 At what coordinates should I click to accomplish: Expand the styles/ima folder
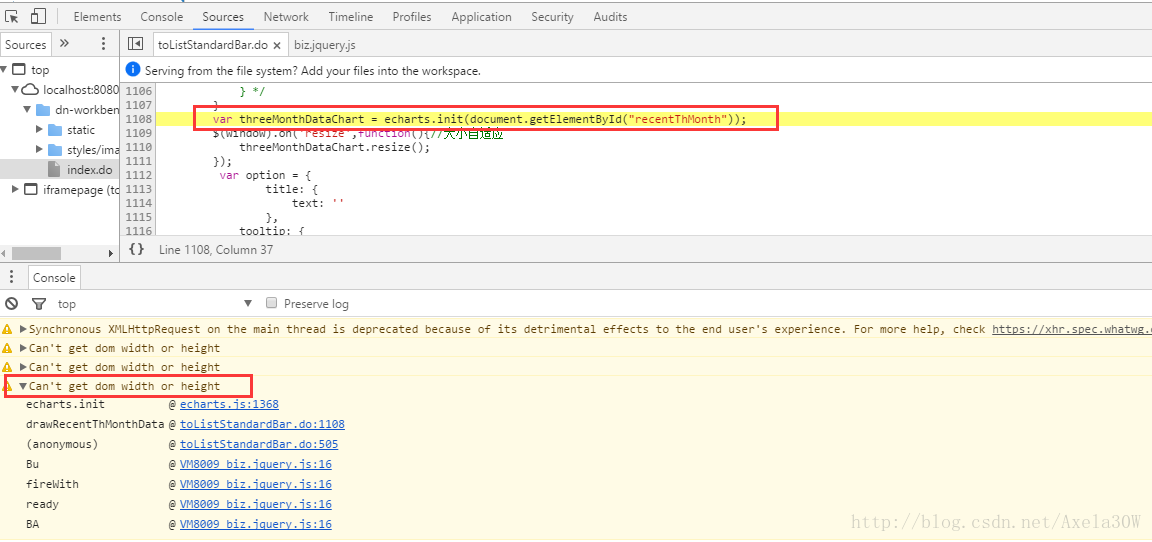[40, 149]
